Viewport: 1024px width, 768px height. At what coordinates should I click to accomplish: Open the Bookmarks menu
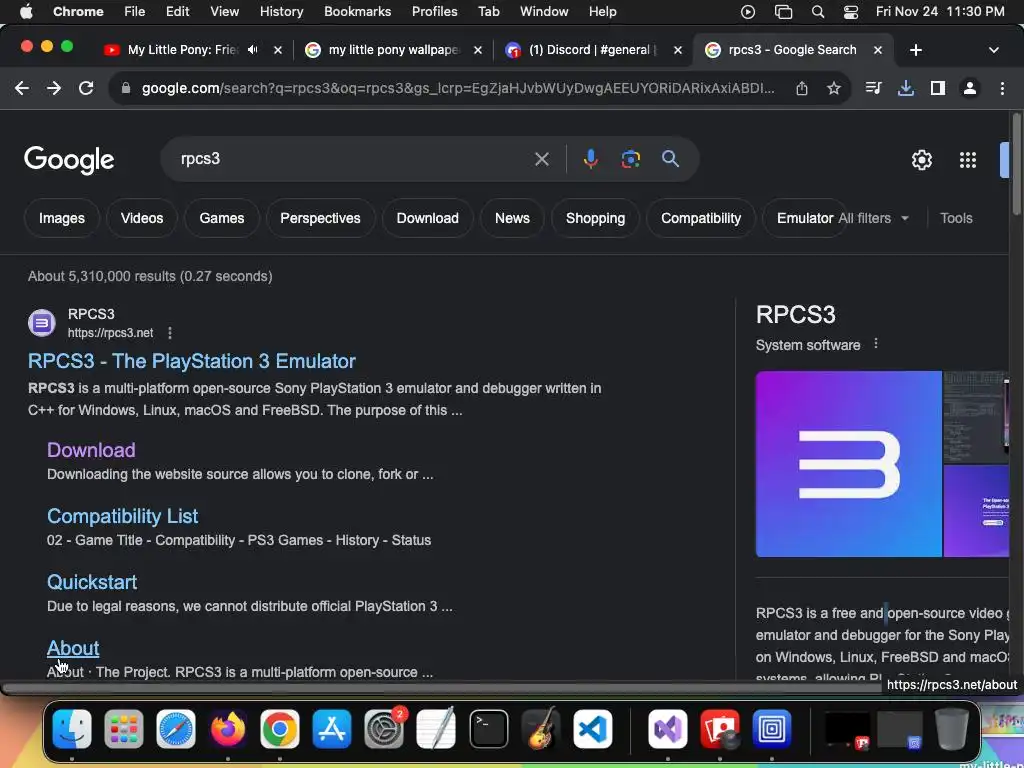(x=357, y=12)
